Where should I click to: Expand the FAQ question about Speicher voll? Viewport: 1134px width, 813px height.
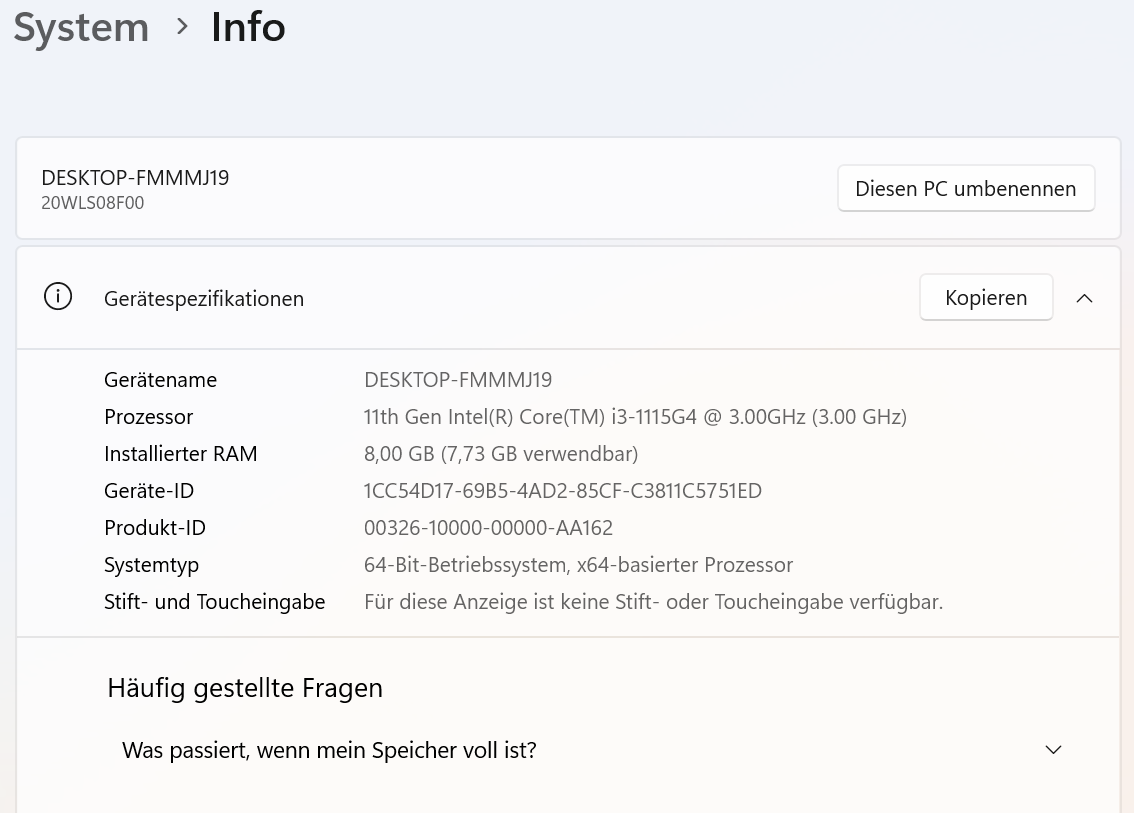point(1053,750)
